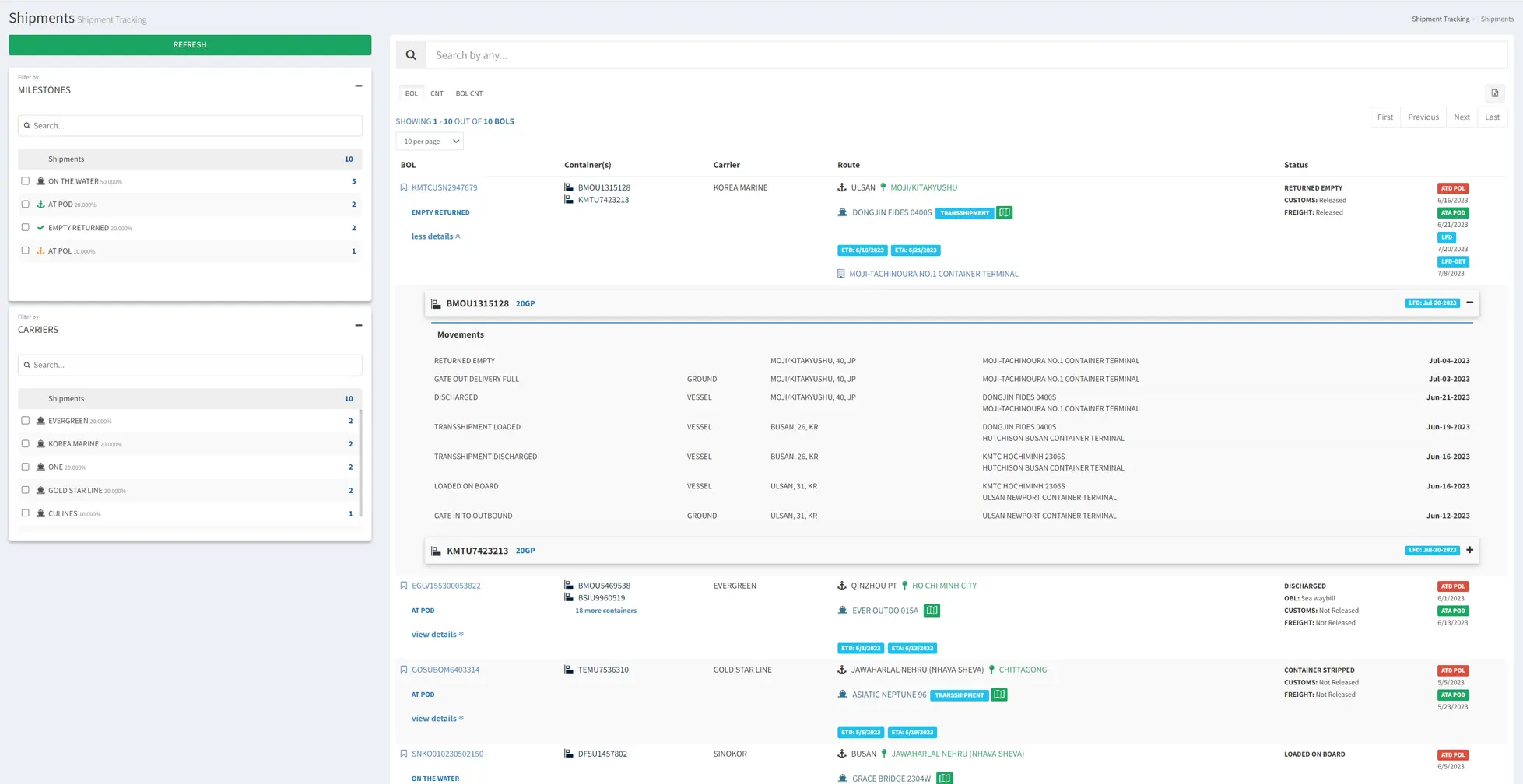The image size is (1523, 784).
Task: Check the ON THE WATER milestone filter
Action: (x=25, y=180)
